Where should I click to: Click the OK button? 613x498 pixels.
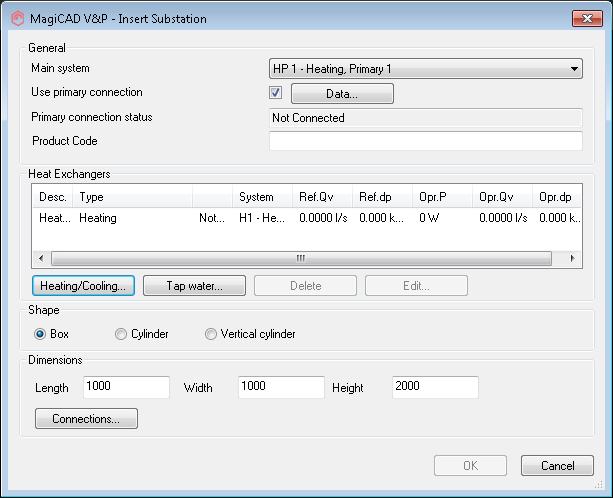pos(470,466)
